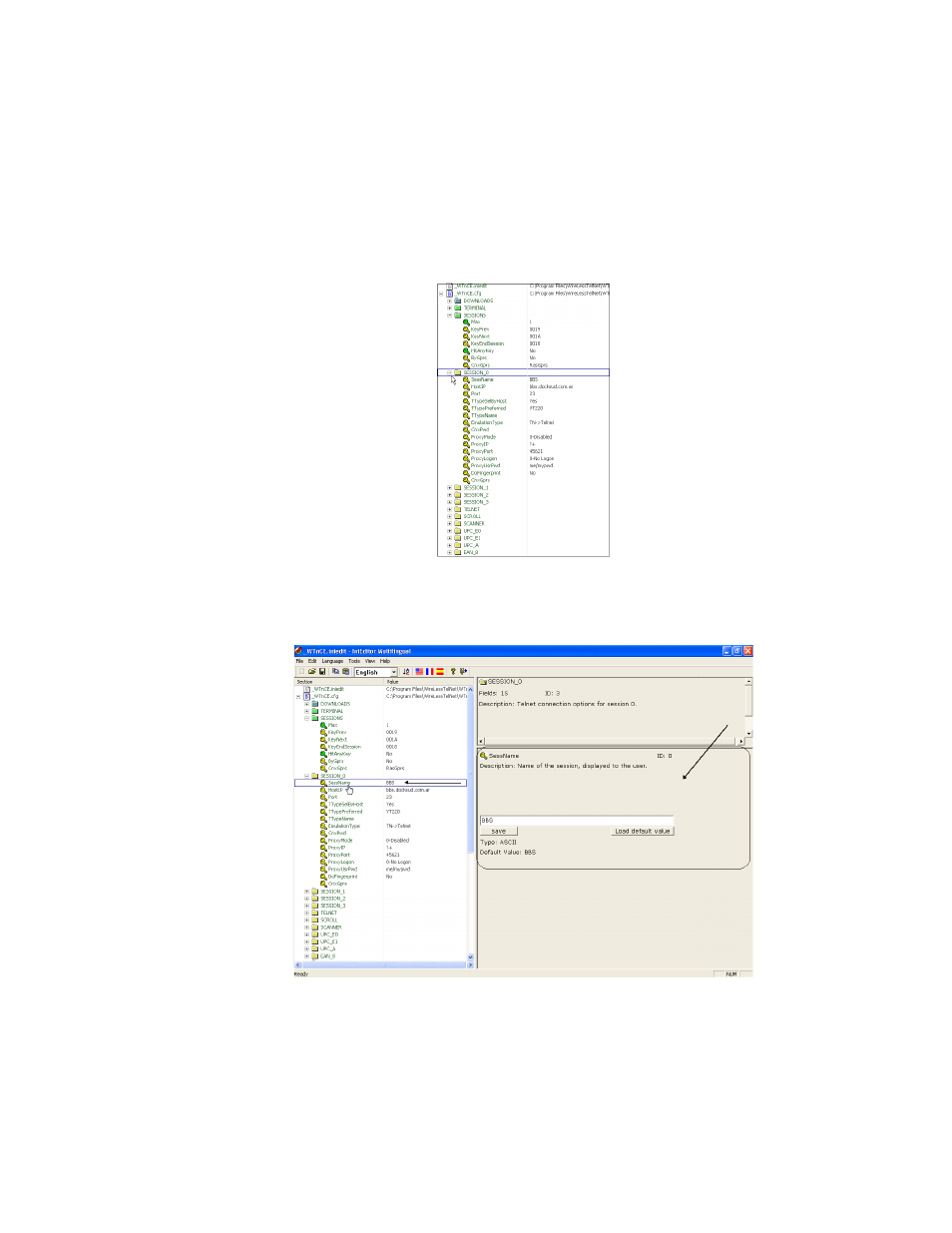Viewport: 952px width, 1233px height.
Task: Expand TELNET node in IniEditor window tree
Action: click(x=307, y=913)
